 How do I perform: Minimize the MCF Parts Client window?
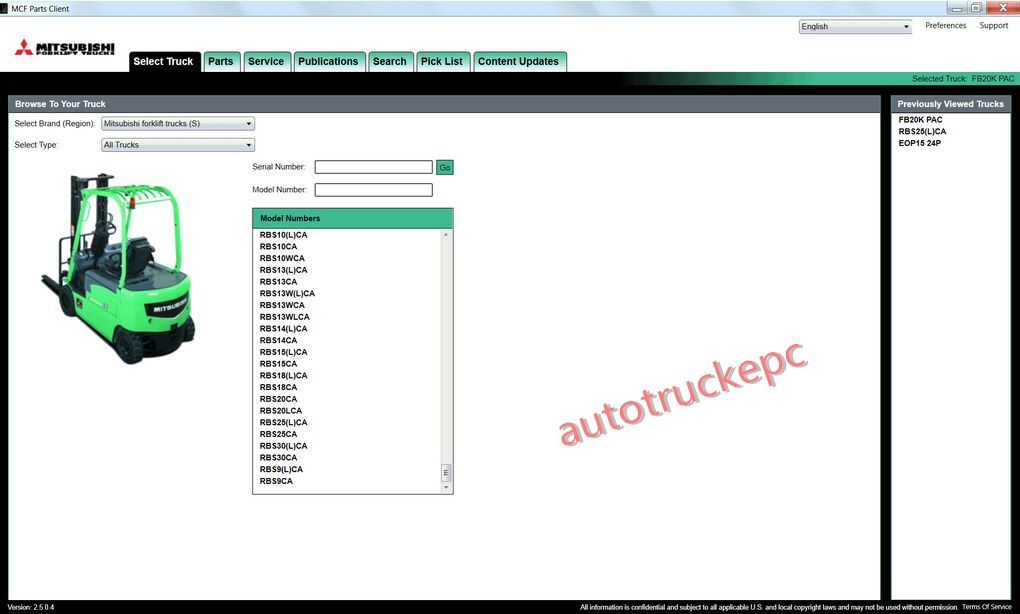point(957,8)
